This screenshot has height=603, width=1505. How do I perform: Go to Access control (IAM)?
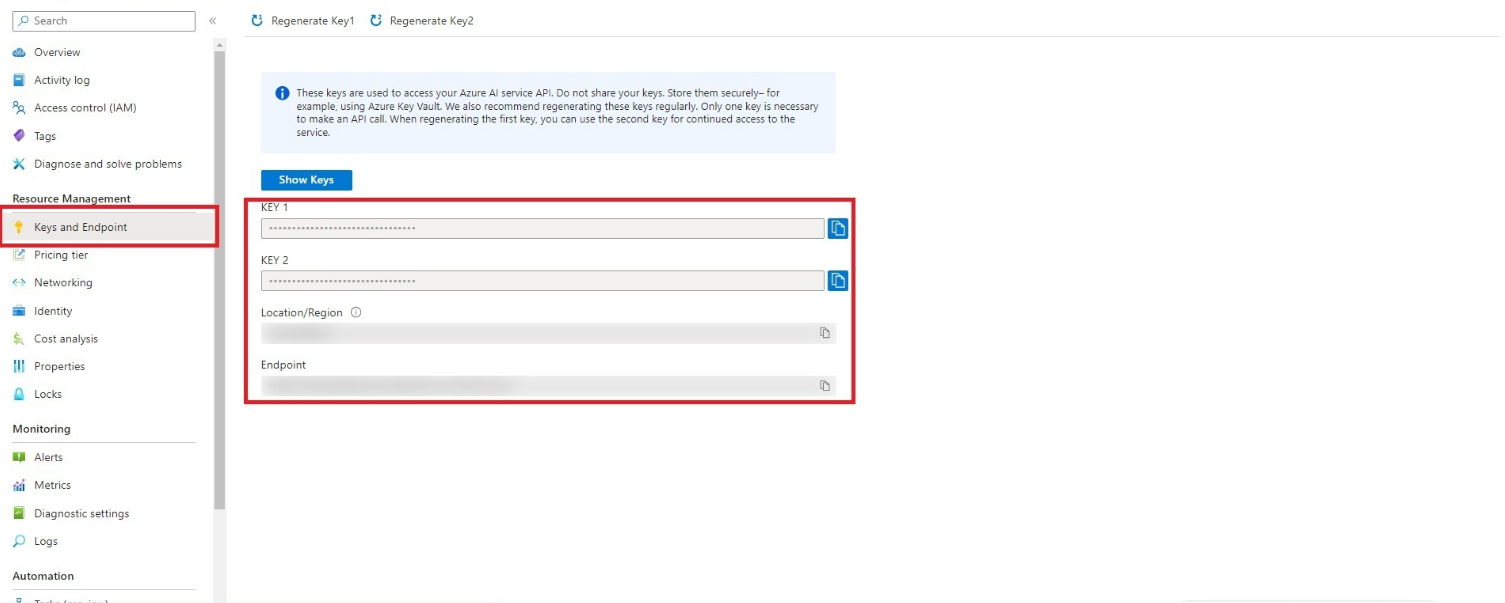pos(85,108)
